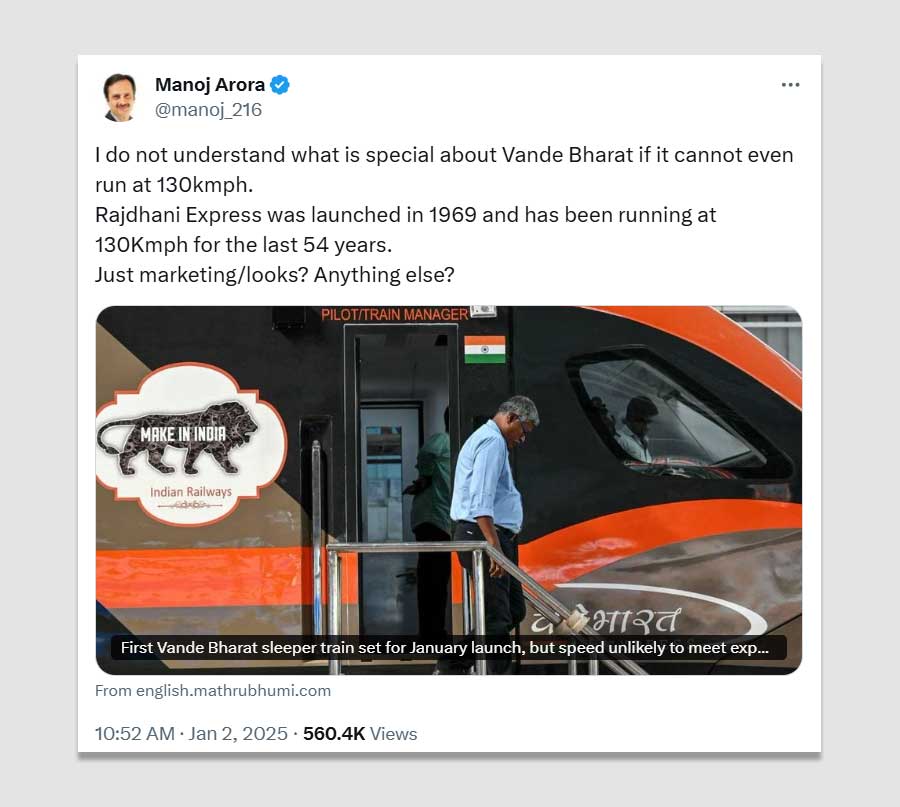Click the tweet text about Rajdhani Express
Screen dimensions: 900x807
tap(405, 230)
